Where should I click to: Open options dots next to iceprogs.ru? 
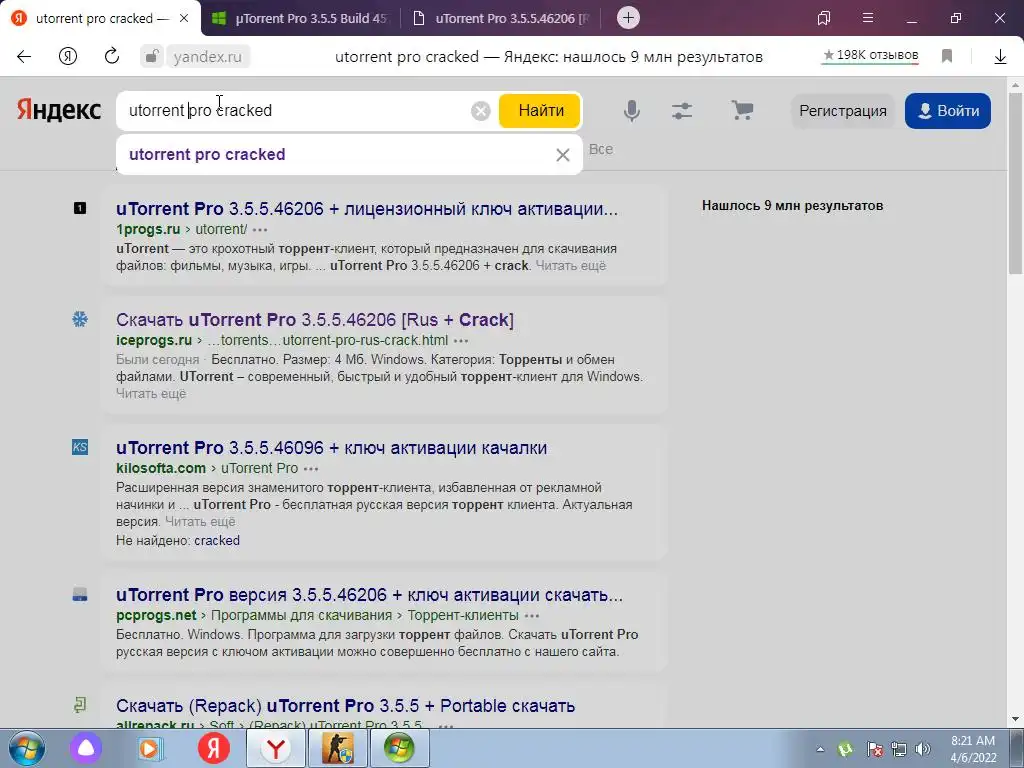pos(461,341)
